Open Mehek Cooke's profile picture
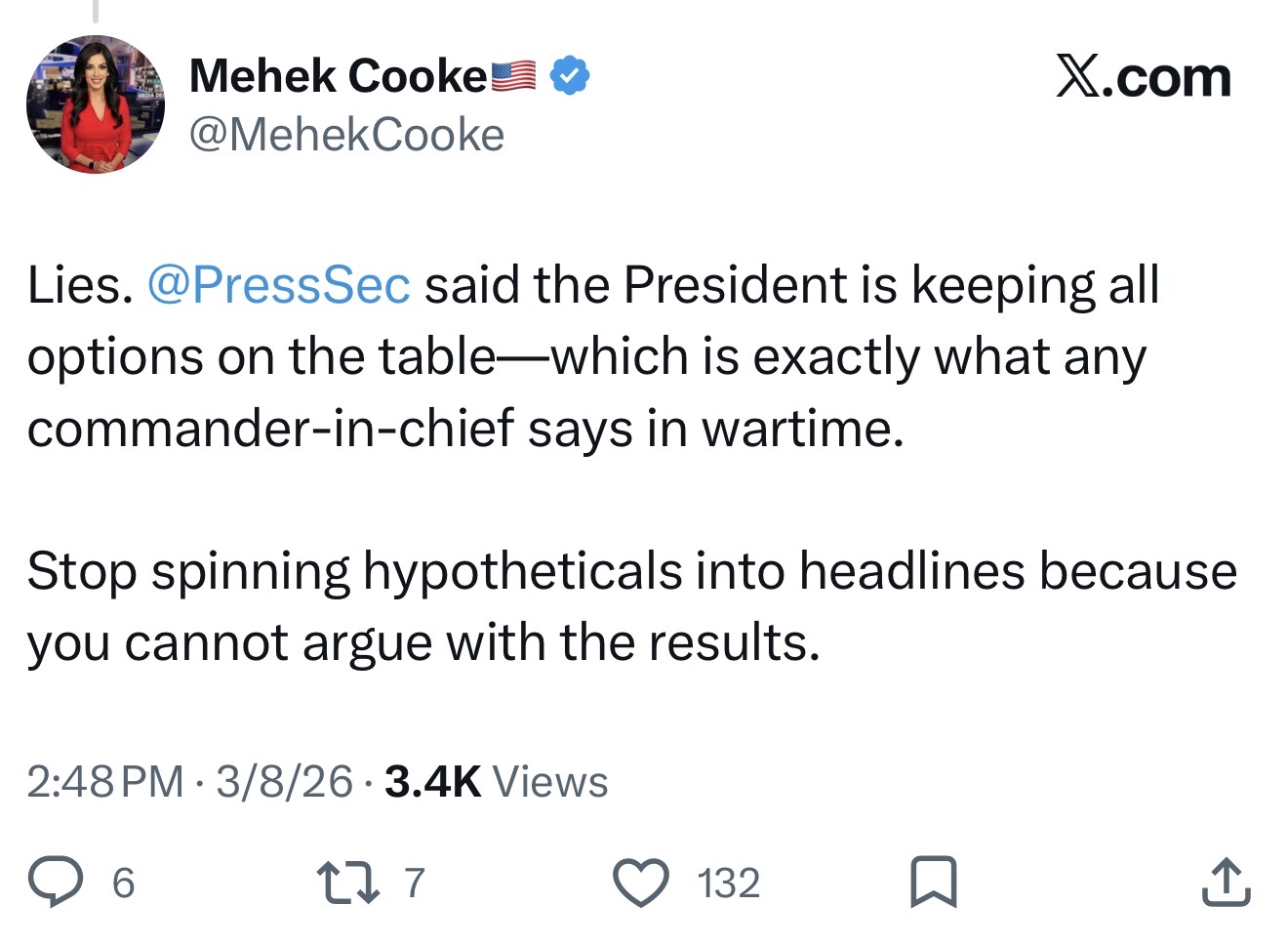This screenshot has width=1288, height=946. (95, 104)
